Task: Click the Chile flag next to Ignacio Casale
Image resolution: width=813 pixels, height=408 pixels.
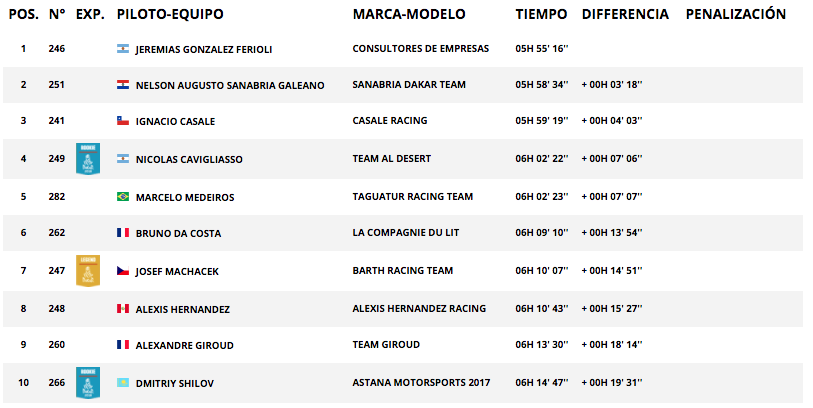Action: tap(123, 121)
